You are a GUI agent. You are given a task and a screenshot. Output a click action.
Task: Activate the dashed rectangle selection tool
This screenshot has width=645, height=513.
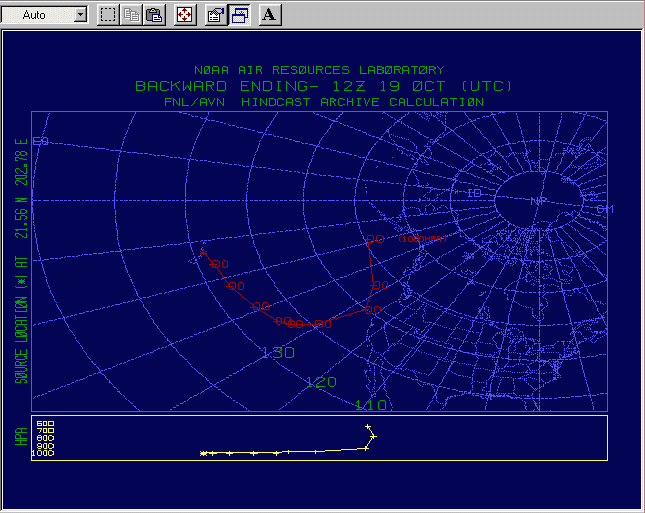click(x=108, y=15)
